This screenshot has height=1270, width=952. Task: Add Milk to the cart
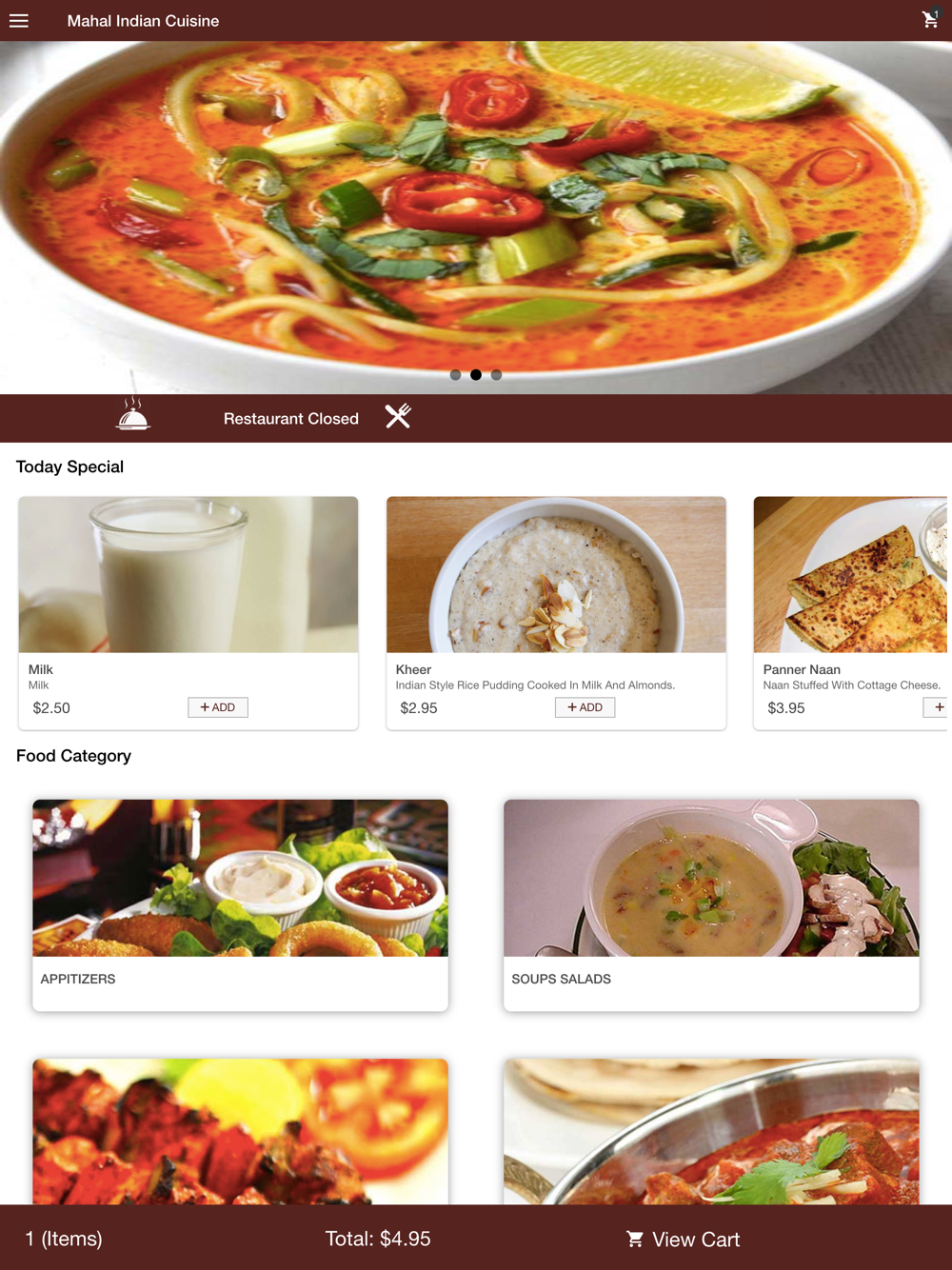[x=218, y=707]
